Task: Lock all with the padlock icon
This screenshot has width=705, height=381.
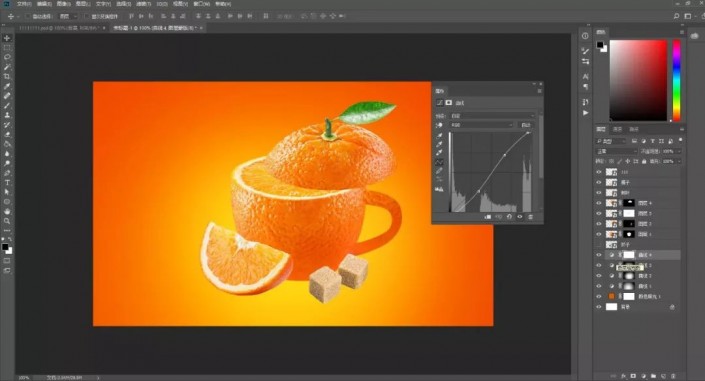Action: coord(644,161)
